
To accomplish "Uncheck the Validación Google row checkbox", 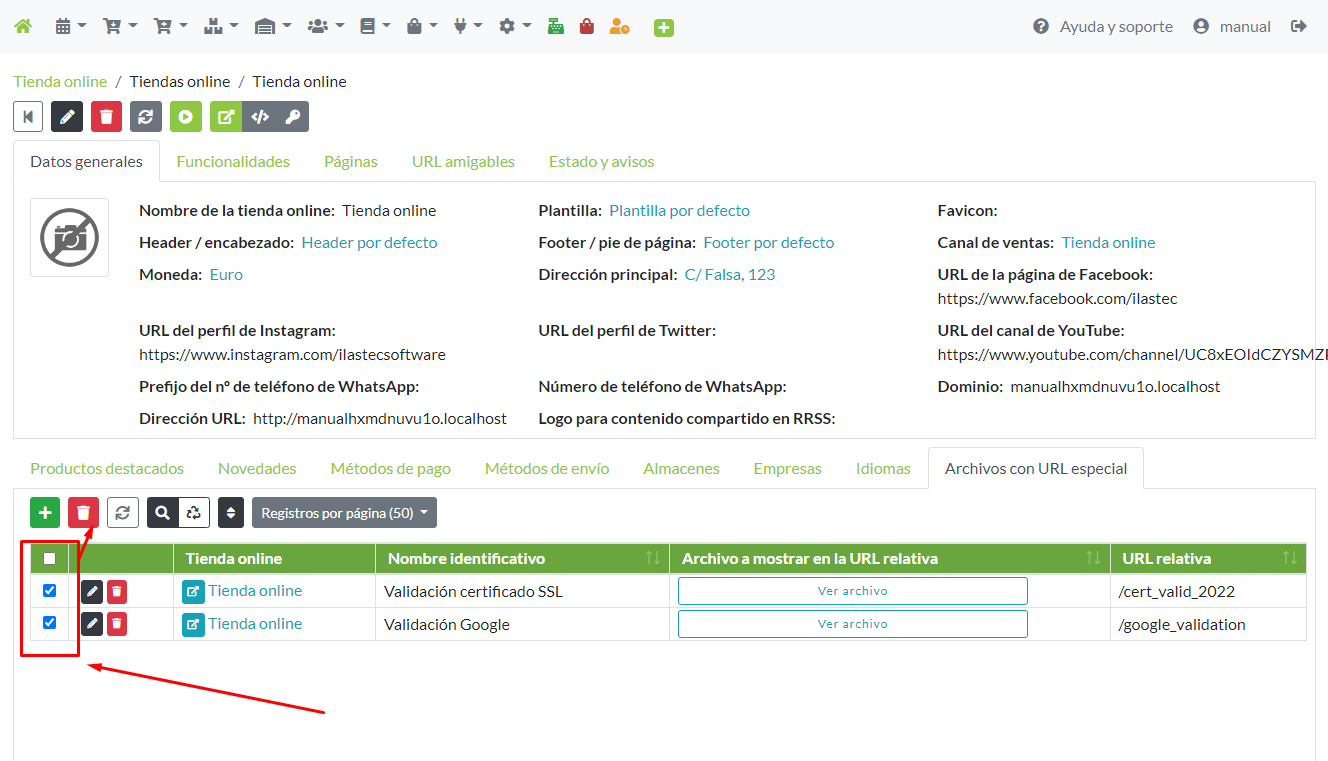I will (49, 623).
